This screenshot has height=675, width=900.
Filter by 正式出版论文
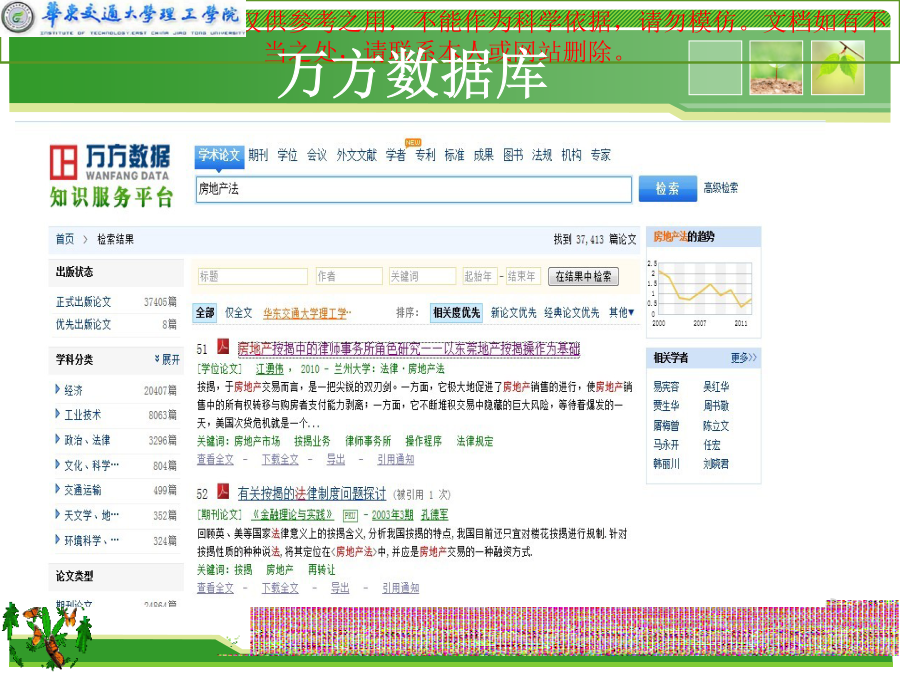point(84,302)
